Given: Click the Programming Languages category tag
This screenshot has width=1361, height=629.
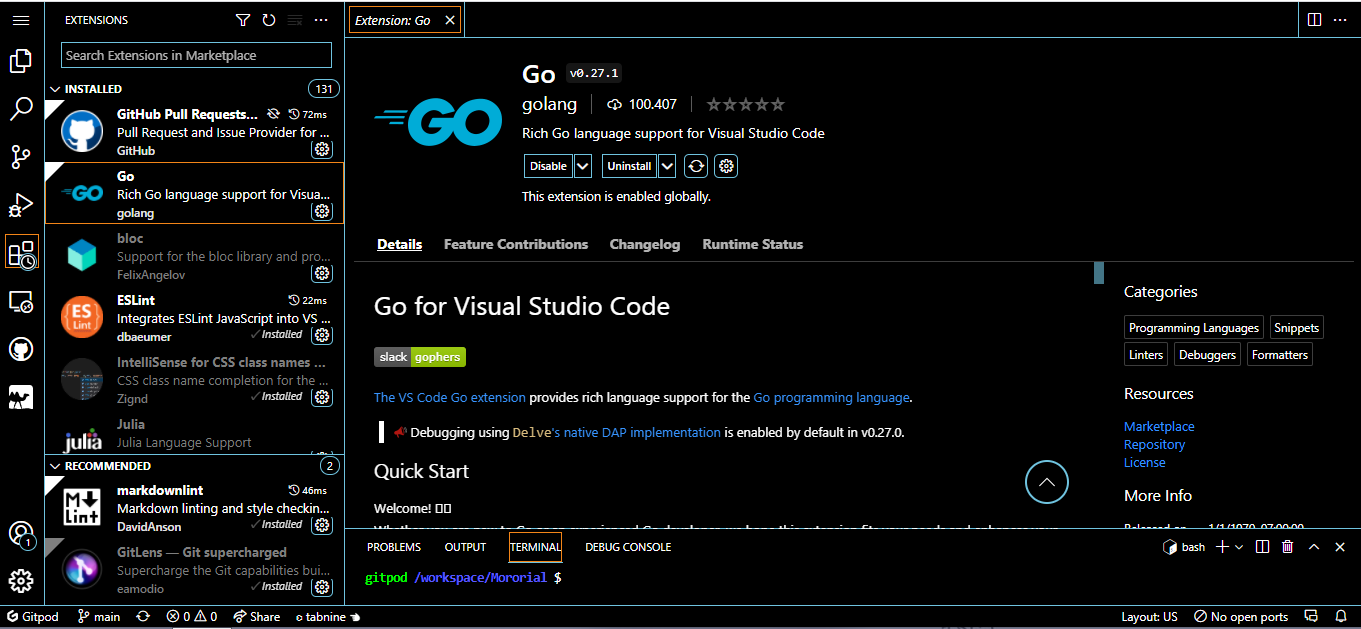Looking at the screenshot, I should (x=1194, y=327).
